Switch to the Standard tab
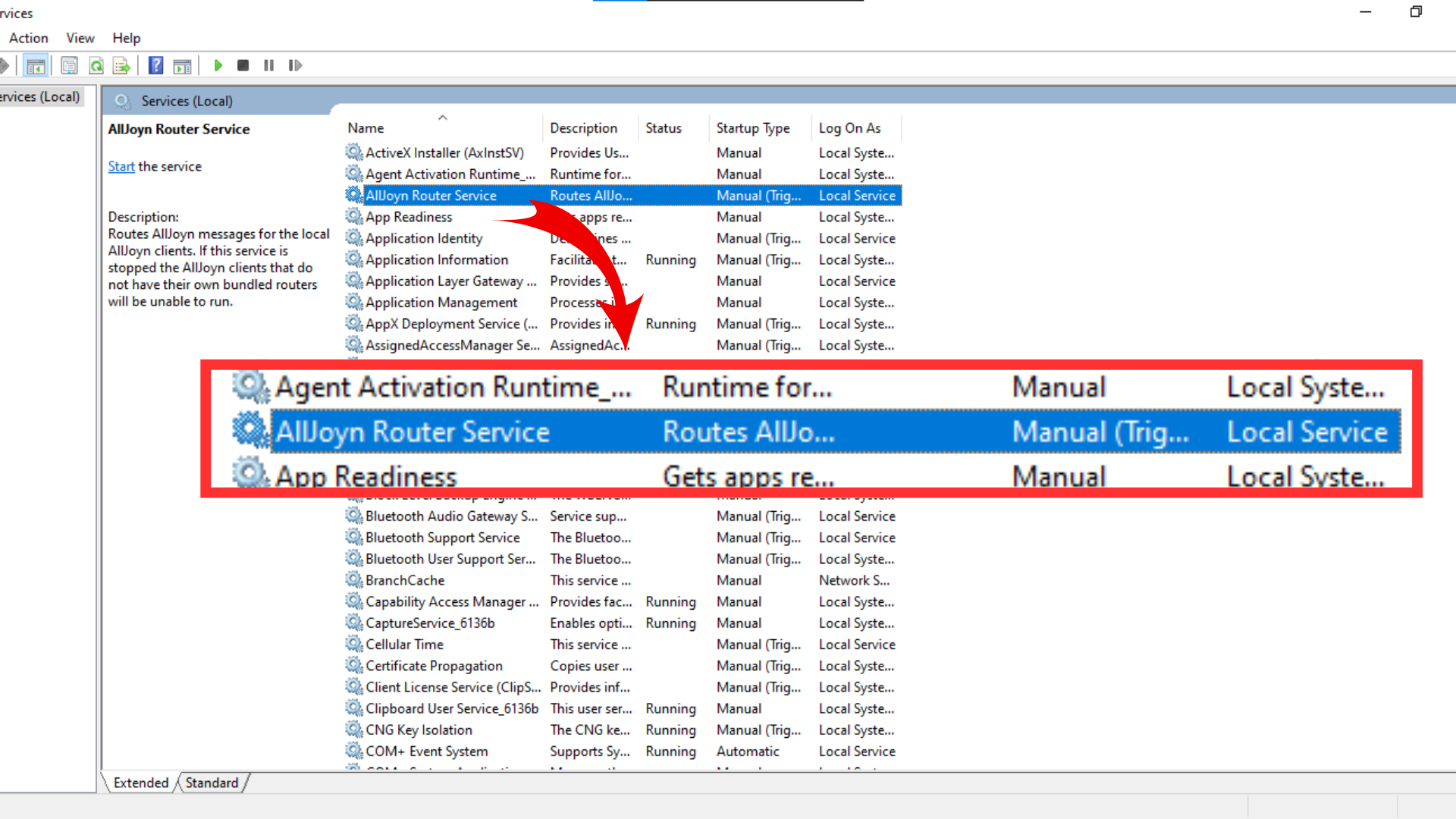This screenshot has width=1456, height=819. 212,783
